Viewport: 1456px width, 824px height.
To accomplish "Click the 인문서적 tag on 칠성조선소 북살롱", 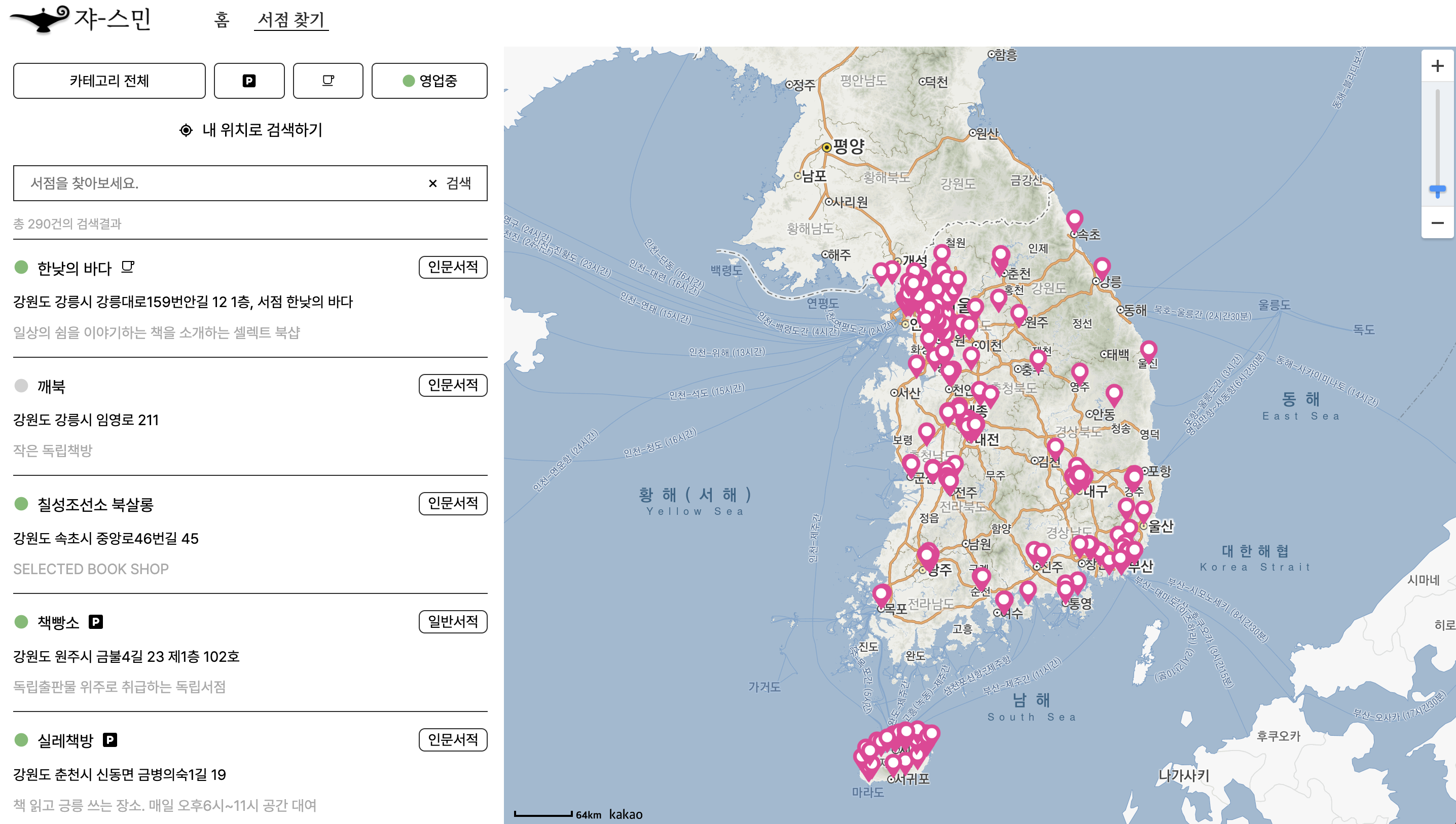I will 453,504.
